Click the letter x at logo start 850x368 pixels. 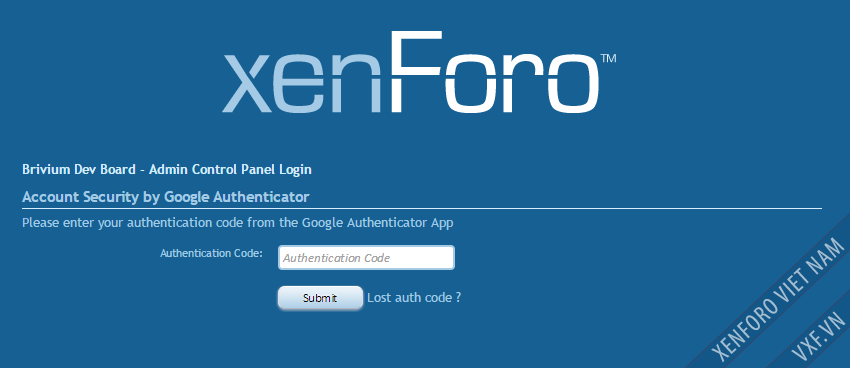coord(251,83)
